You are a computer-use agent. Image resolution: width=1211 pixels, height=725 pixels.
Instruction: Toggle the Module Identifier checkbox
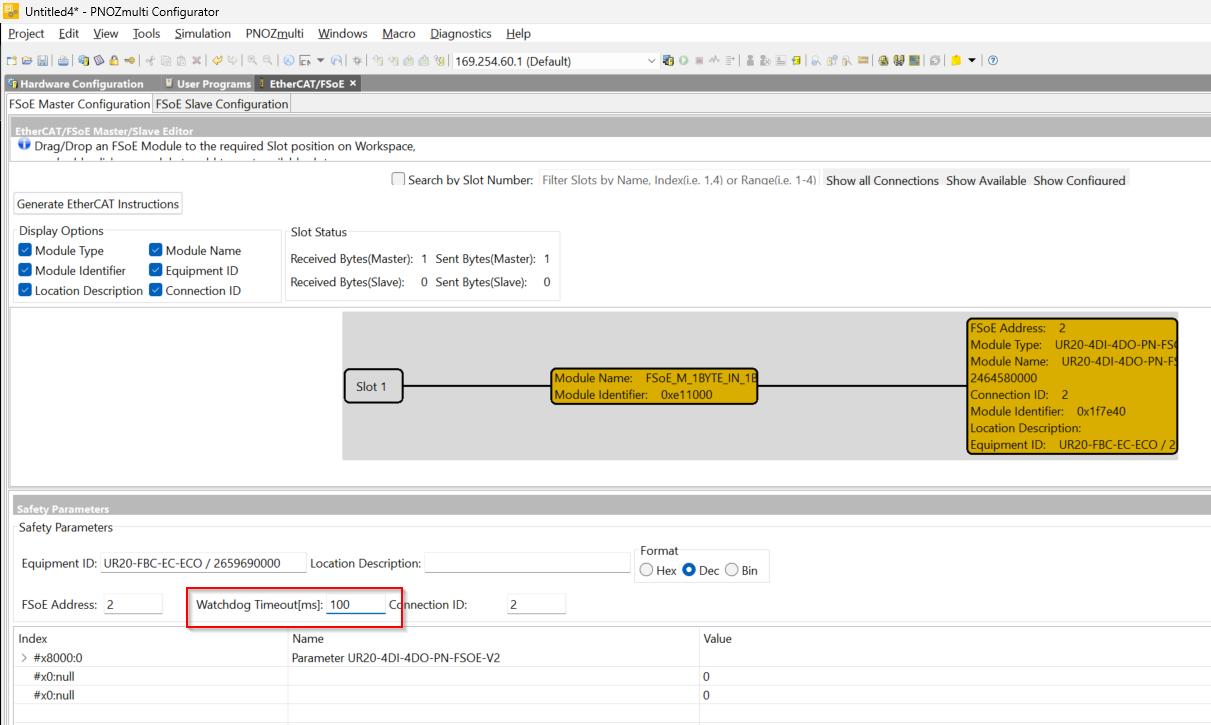pyautogui.click(x=25, y=271)
